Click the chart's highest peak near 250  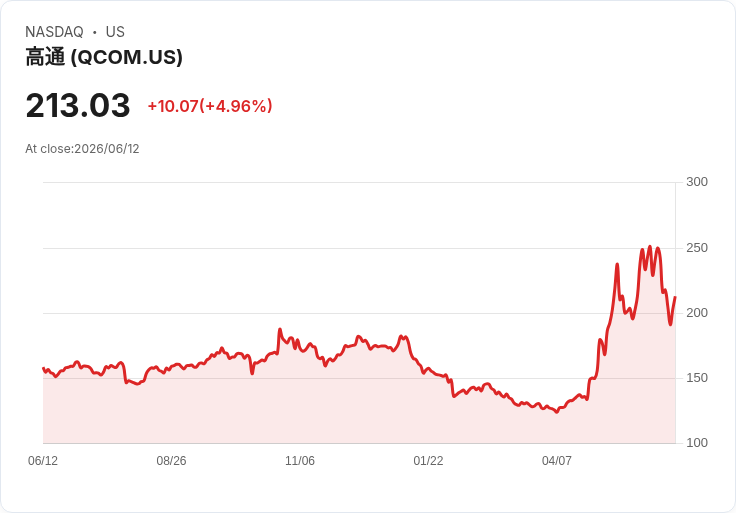coord(650,246)
